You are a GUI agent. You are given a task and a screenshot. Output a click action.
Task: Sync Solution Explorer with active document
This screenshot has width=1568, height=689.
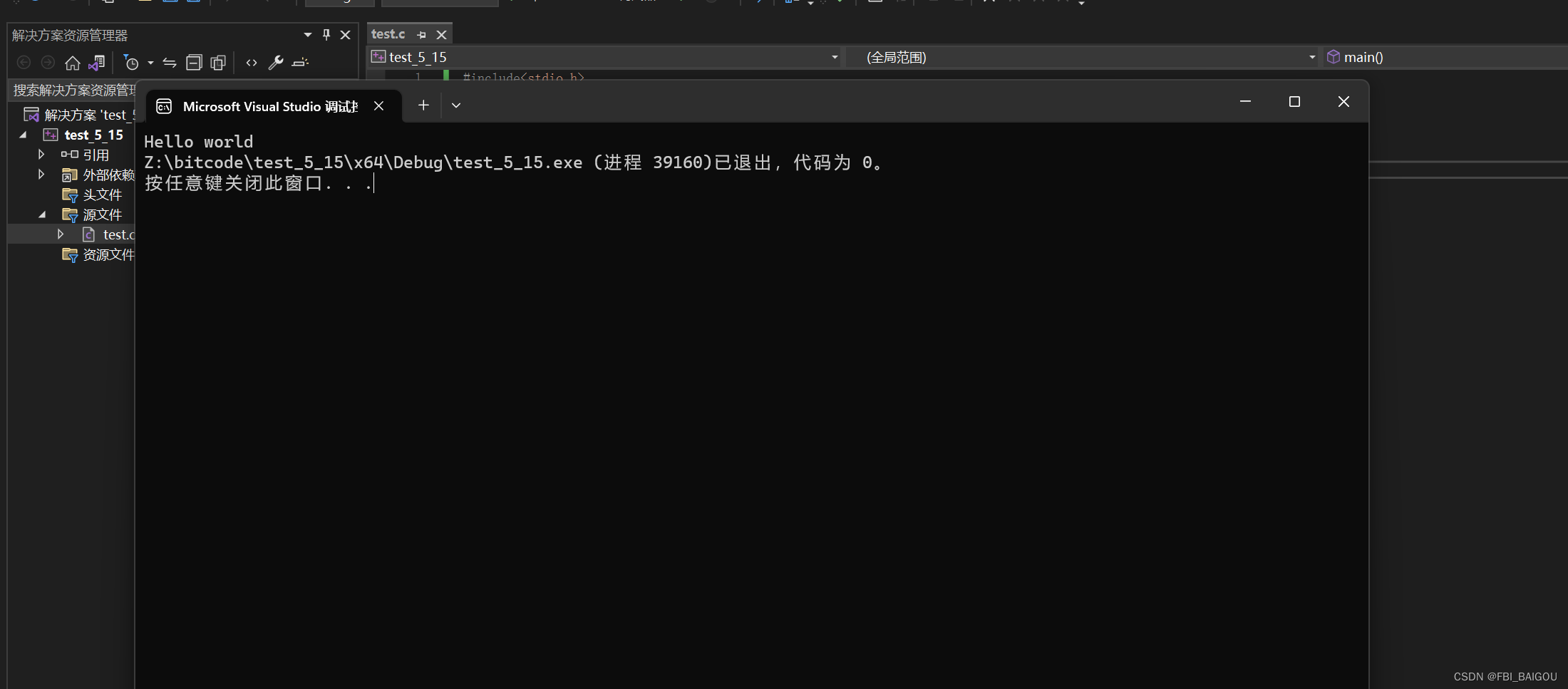point(97,62)
